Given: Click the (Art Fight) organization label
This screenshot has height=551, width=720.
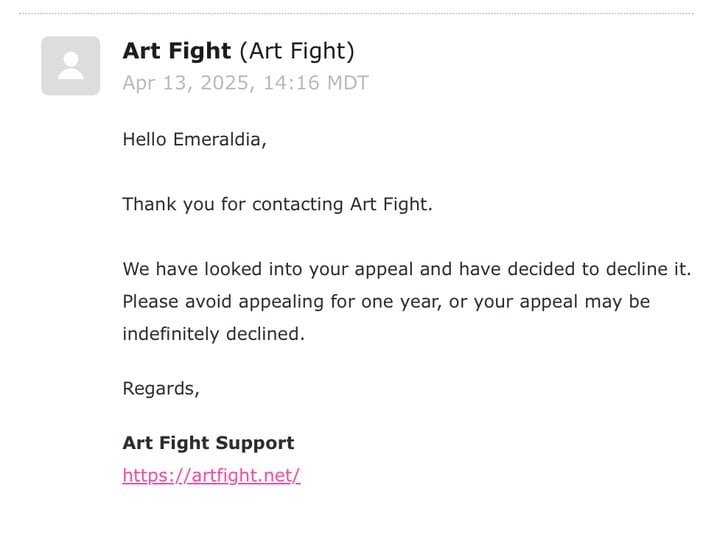Looking at the screenshot, I should (x=297, y=51).
